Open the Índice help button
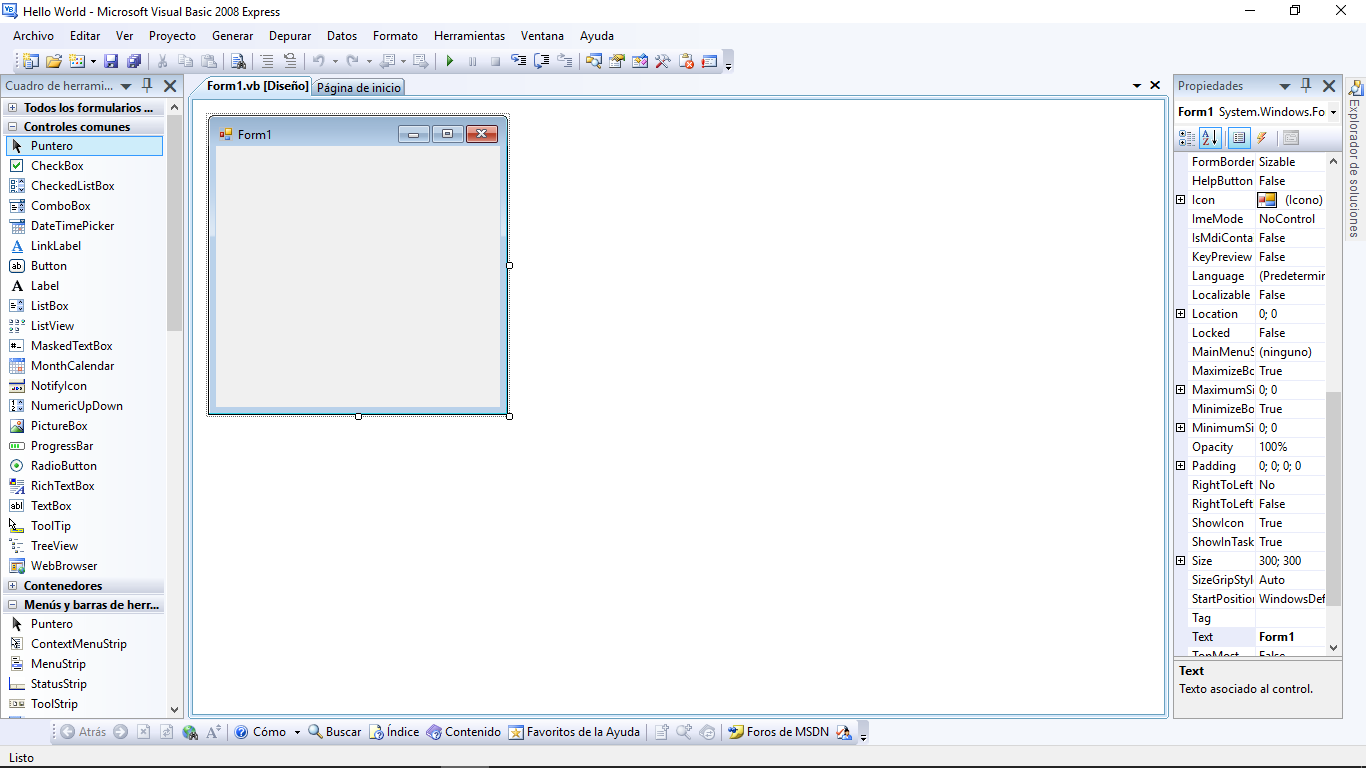Image resolution: width=1366 pixels, height=768 pixels. 394,732
